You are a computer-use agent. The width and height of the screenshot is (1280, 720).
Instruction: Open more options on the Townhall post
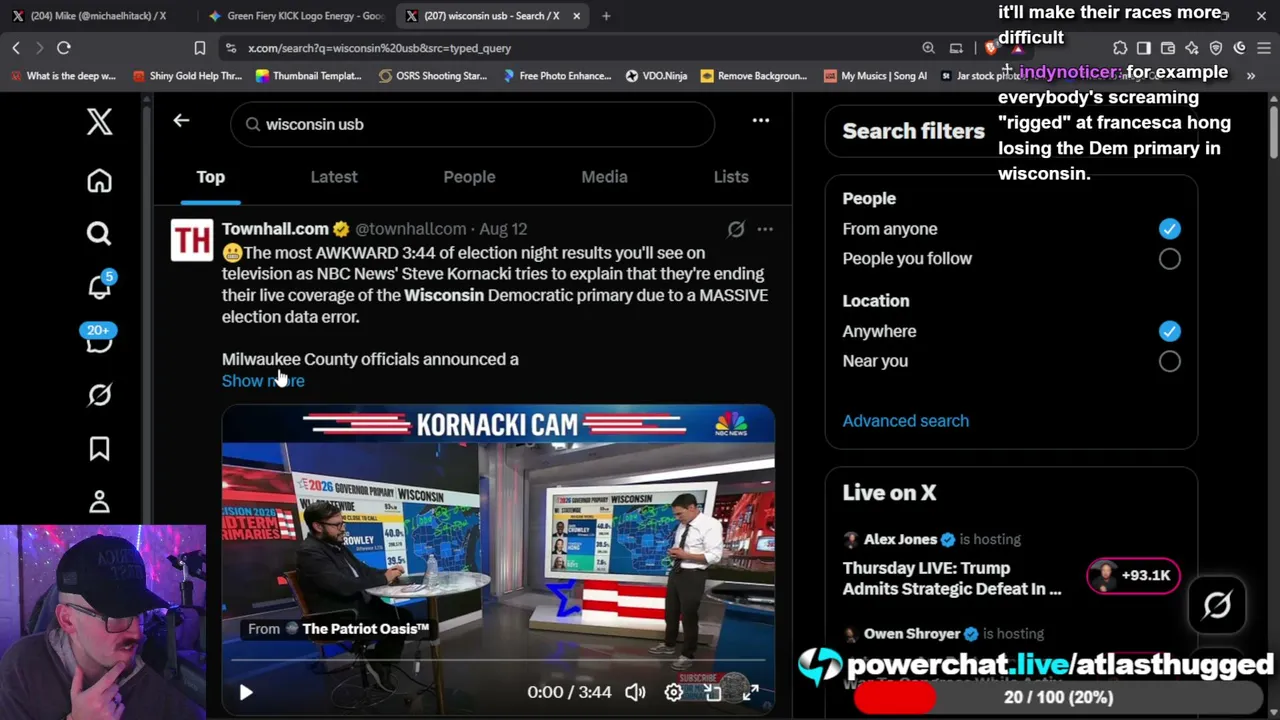pos(765,229)
